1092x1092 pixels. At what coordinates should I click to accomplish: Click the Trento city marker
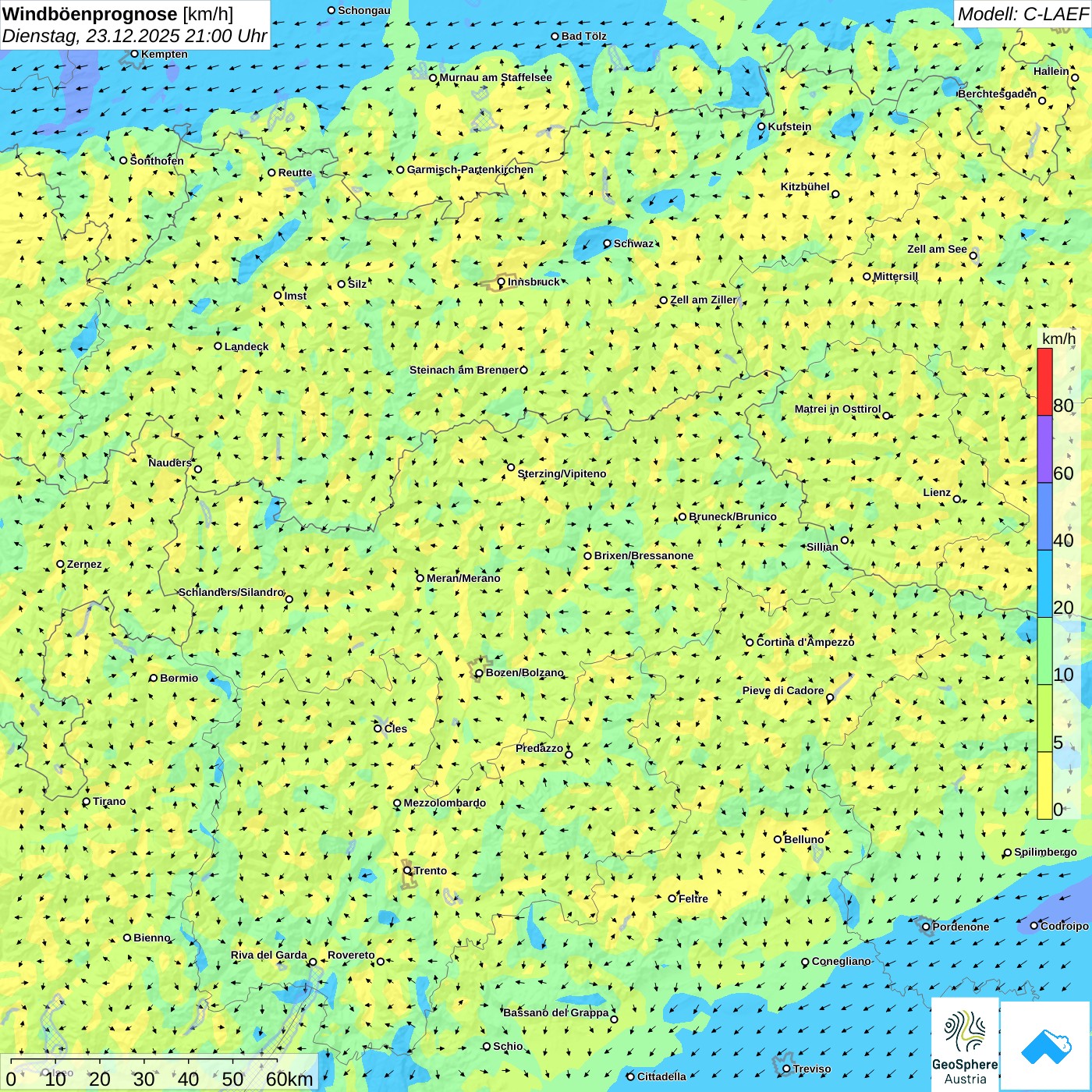tap(407, 870)
